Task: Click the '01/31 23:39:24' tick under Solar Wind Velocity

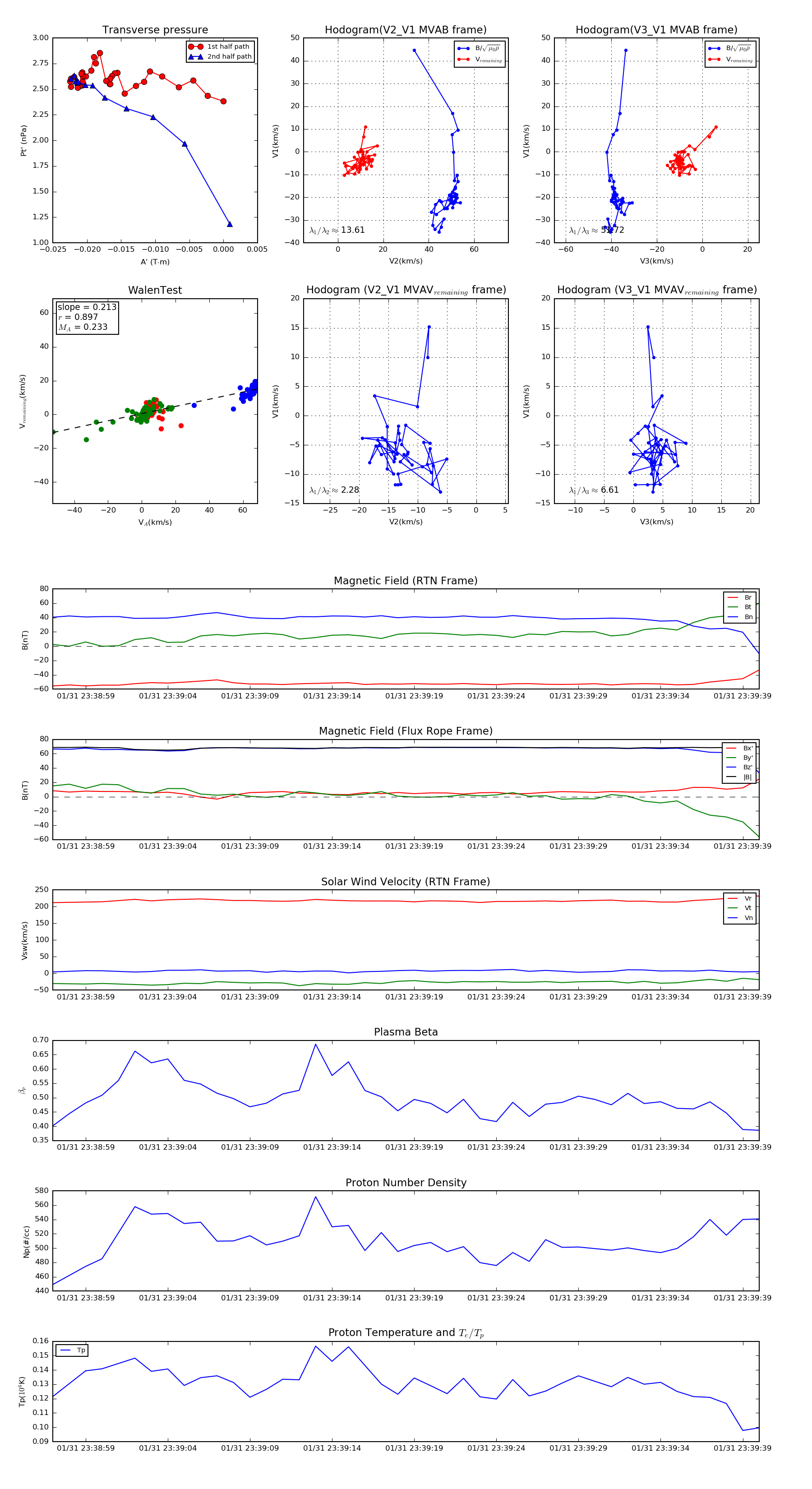Action: (496, 997)
